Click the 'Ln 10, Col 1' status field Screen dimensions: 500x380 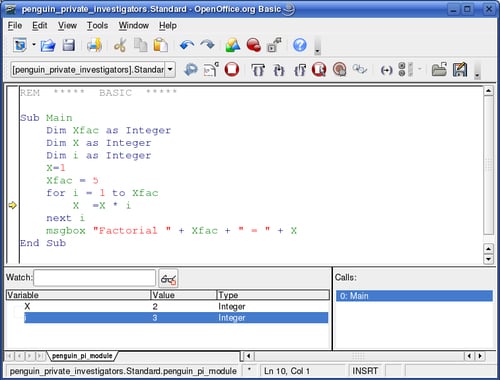click(302, 371)
